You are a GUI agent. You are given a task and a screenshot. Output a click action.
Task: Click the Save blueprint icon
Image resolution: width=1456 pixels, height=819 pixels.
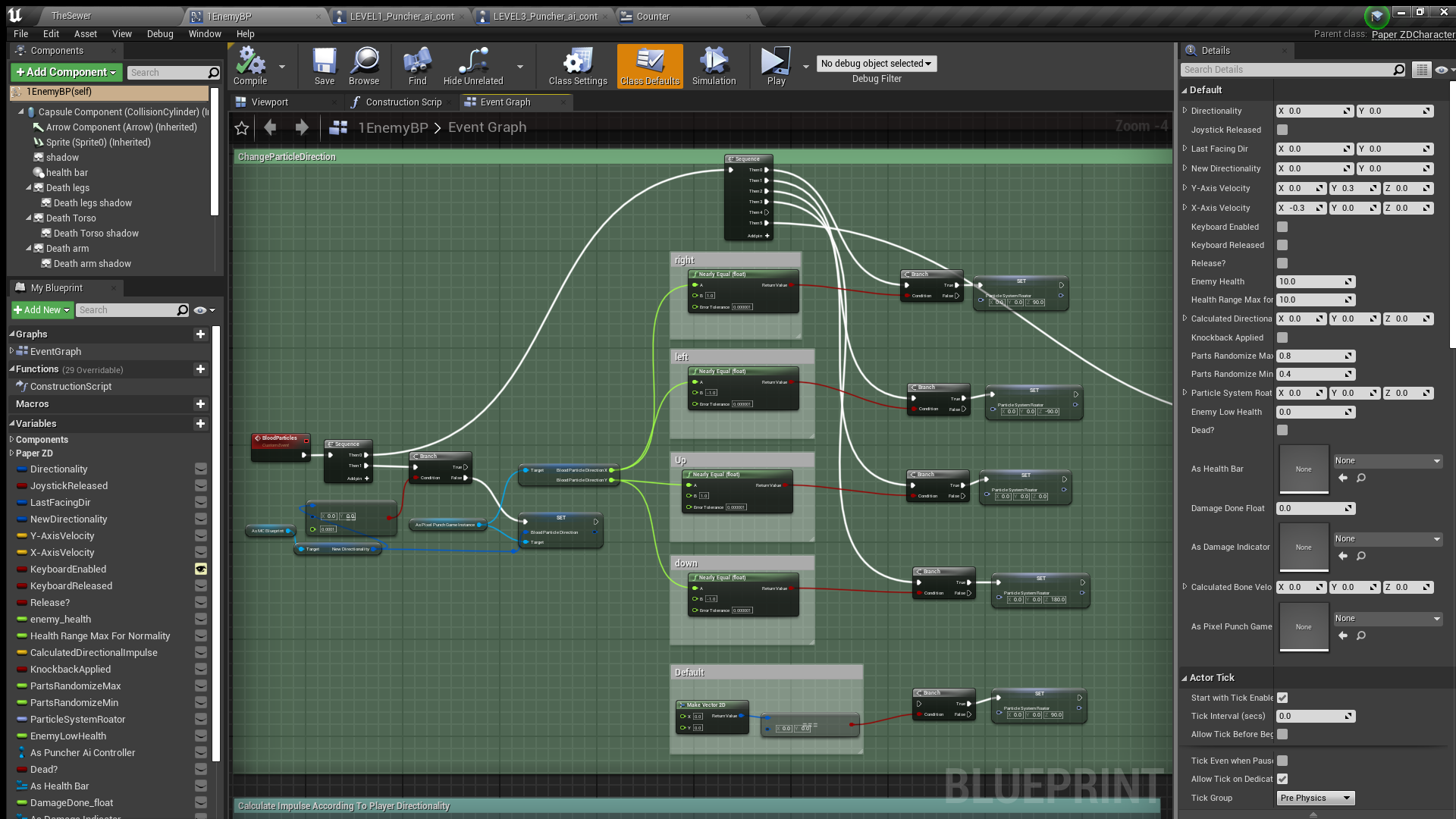(x=325, y=61)
